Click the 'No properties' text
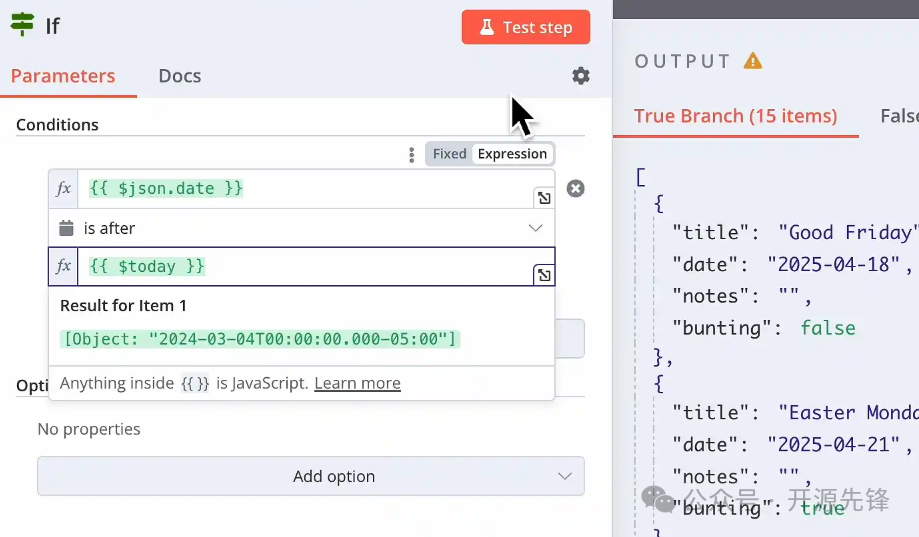This screenshot has height=537, width=919. tap(89, 429)
